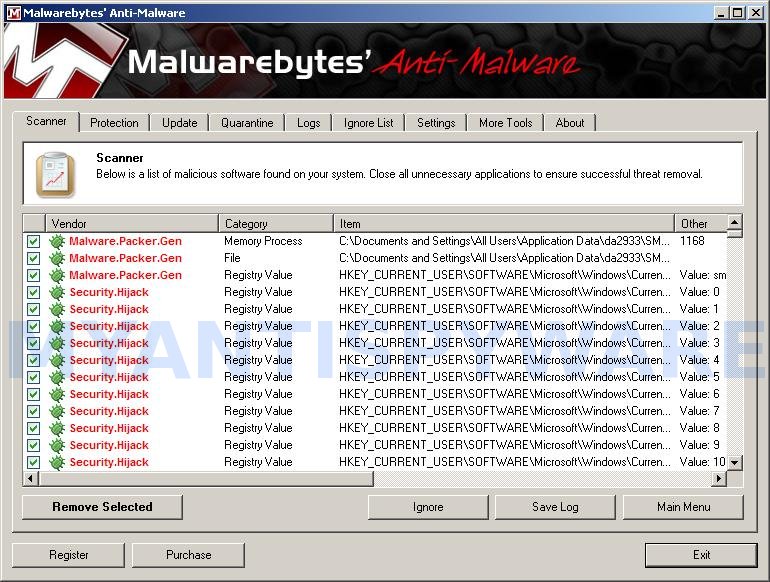
Task: Uncheck the Memory Process threat checkbox
Action: [x=33, y=241]
